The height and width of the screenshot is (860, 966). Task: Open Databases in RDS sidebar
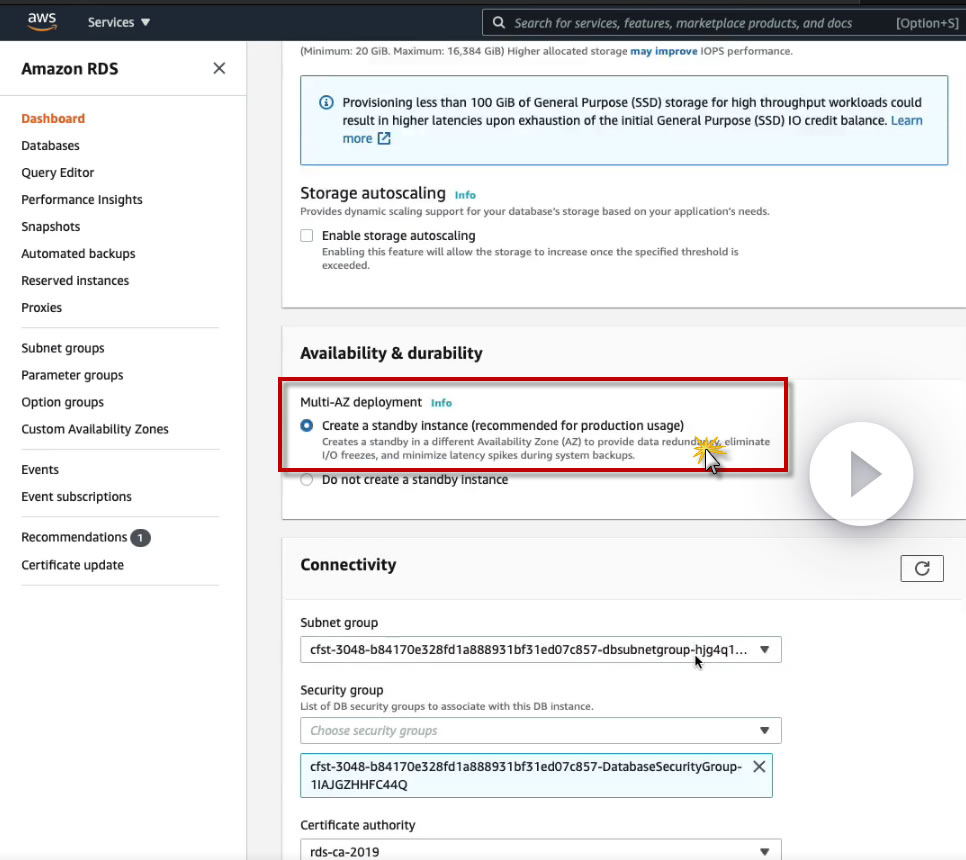[51, 145]
